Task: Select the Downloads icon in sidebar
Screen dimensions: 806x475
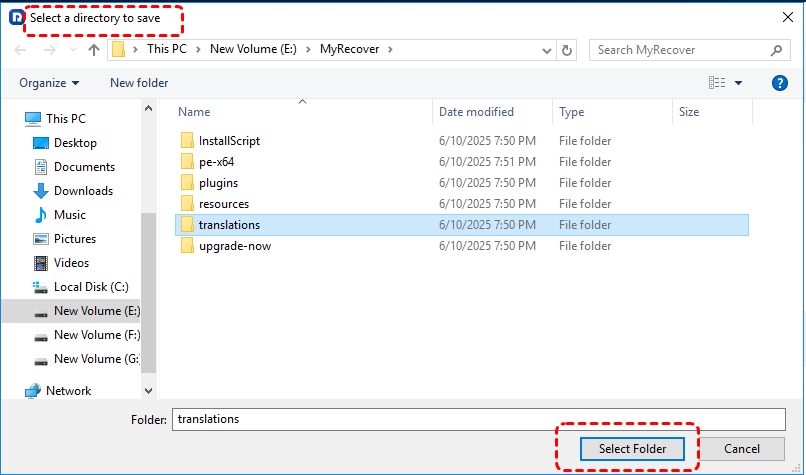Action: click(x=41, y=191)
